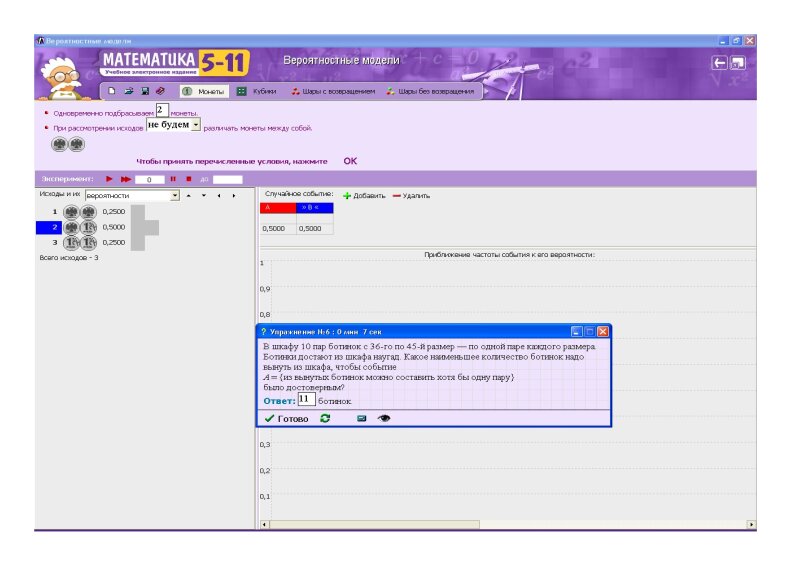Switch to the Кубики tab

pyautogui.click(x=257, y=91)
